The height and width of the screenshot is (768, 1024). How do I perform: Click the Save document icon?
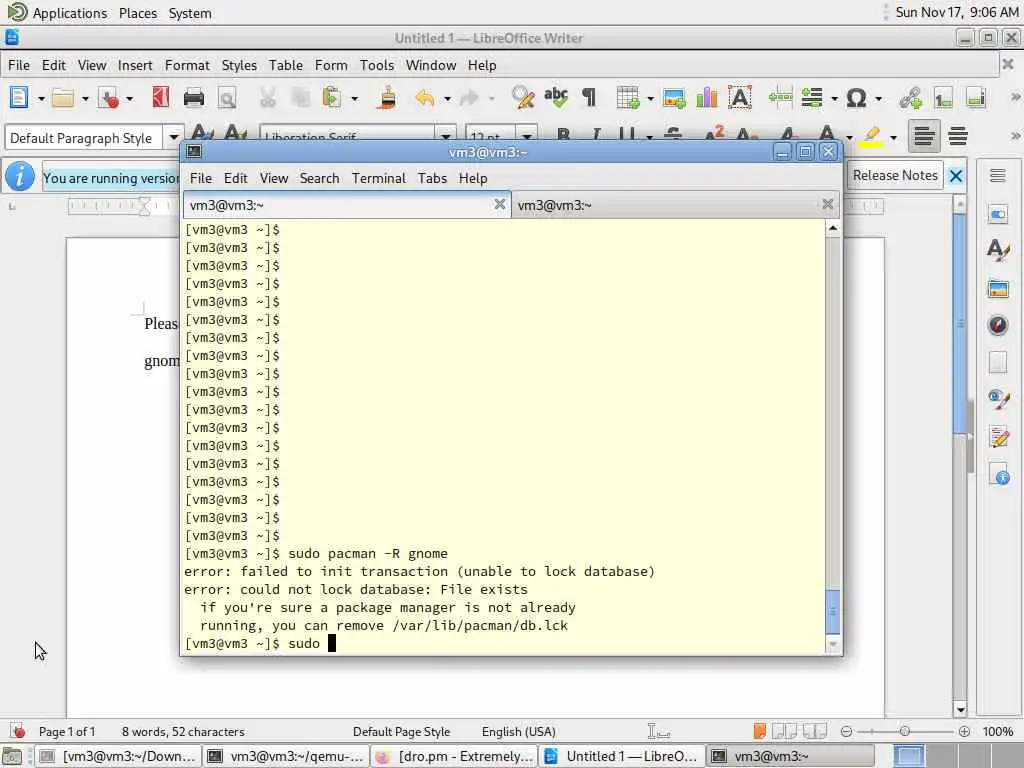108,98
